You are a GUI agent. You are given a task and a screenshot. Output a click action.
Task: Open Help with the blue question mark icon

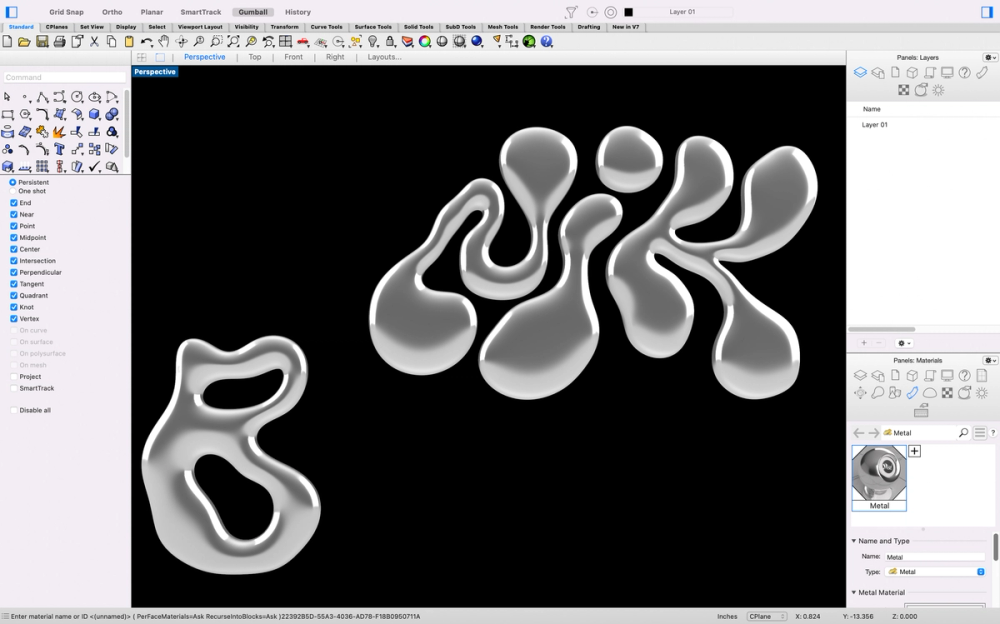[x=547, y=41]
